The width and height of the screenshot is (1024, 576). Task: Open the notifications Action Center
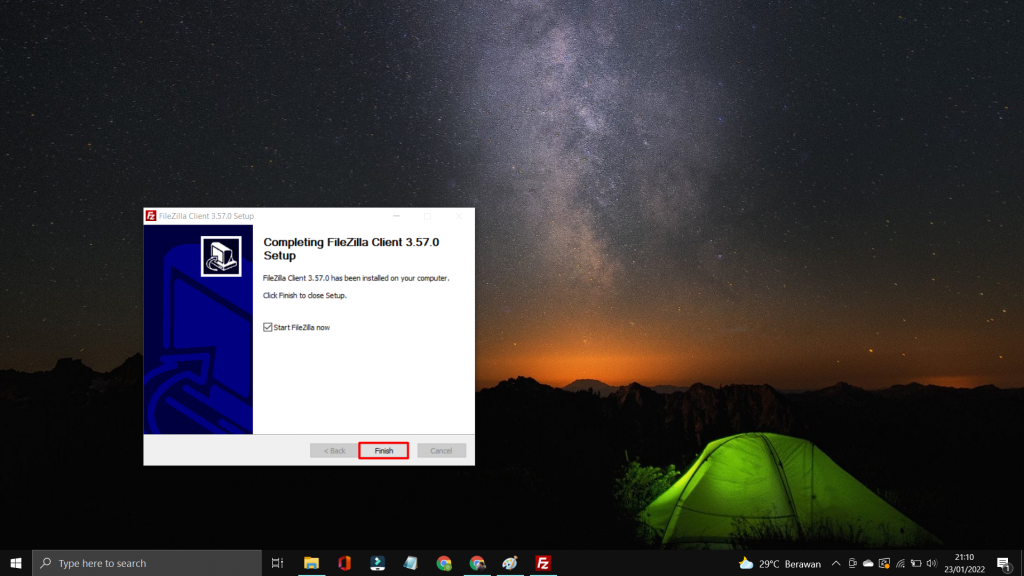[x=1006, y=563]
